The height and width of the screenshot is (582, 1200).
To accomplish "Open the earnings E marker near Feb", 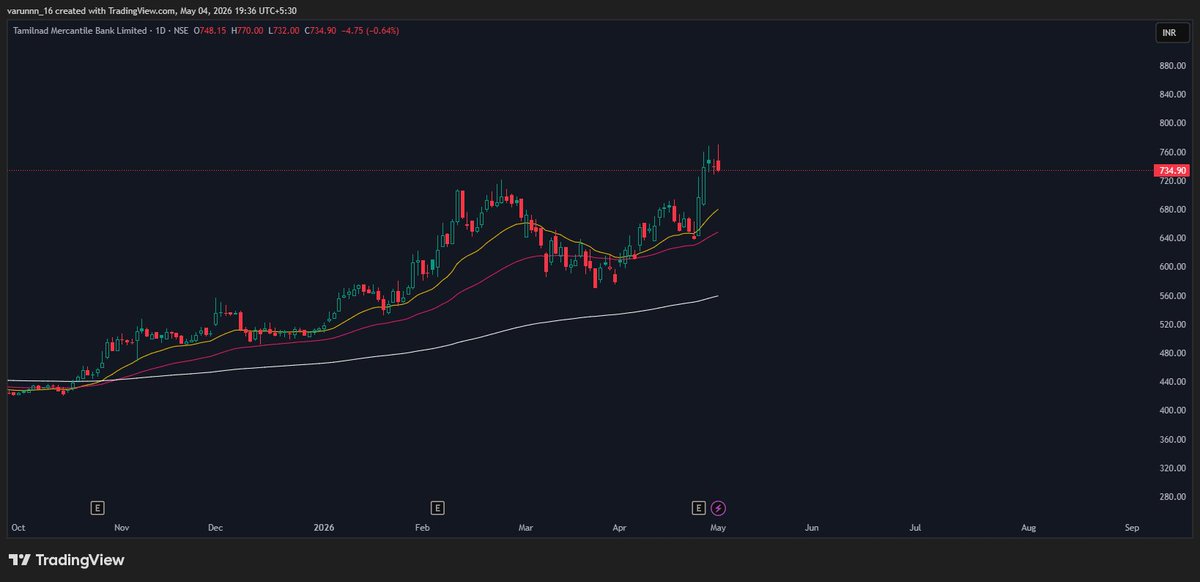I will [x=437, y=508].
